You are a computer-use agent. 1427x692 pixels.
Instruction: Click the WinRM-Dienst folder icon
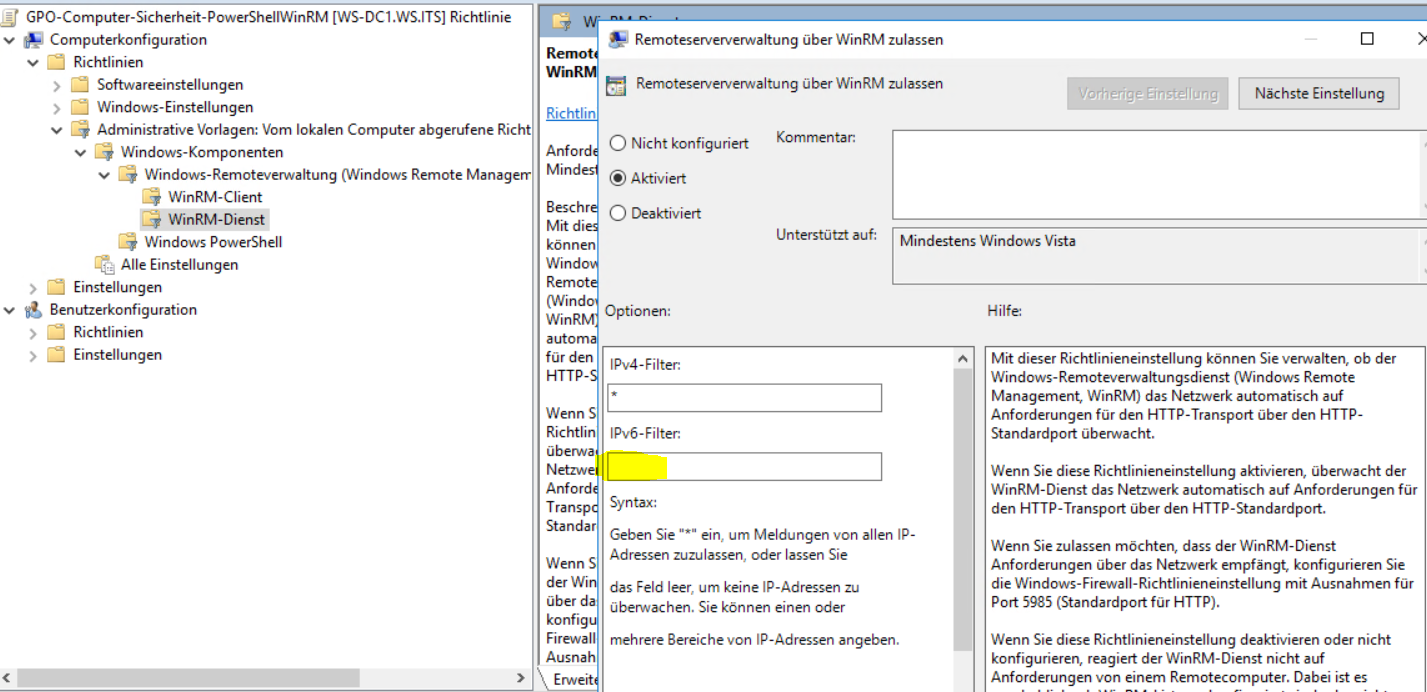pyautogui.click(x=152, y=219)
